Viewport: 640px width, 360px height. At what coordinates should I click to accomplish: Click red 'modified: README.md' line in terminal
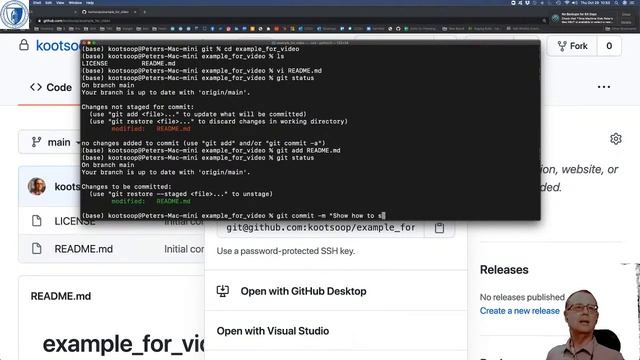pos(151,129)
